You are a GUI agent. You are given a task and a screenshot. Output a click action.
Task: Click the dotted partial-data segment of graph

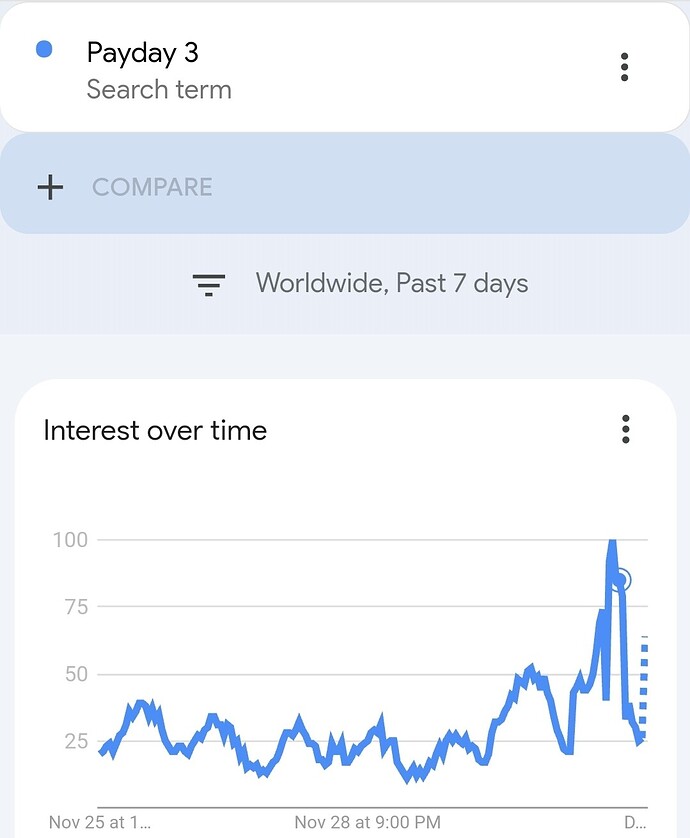(x=644, y=689)
